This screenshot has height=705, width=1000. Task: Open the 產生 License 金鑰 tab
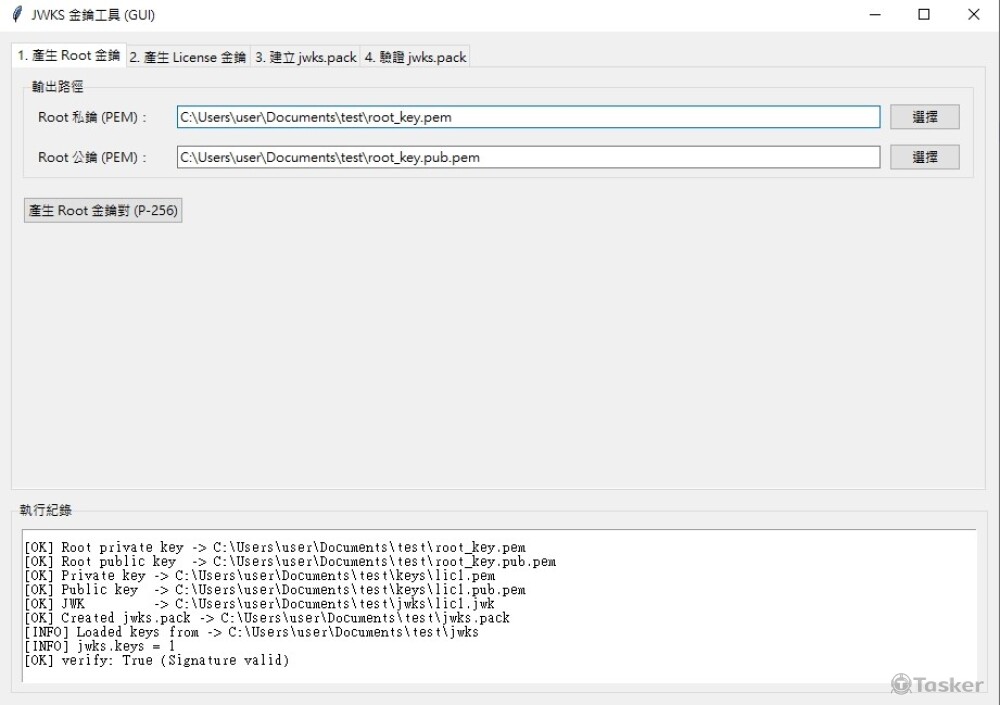click(x=188, y=57)
